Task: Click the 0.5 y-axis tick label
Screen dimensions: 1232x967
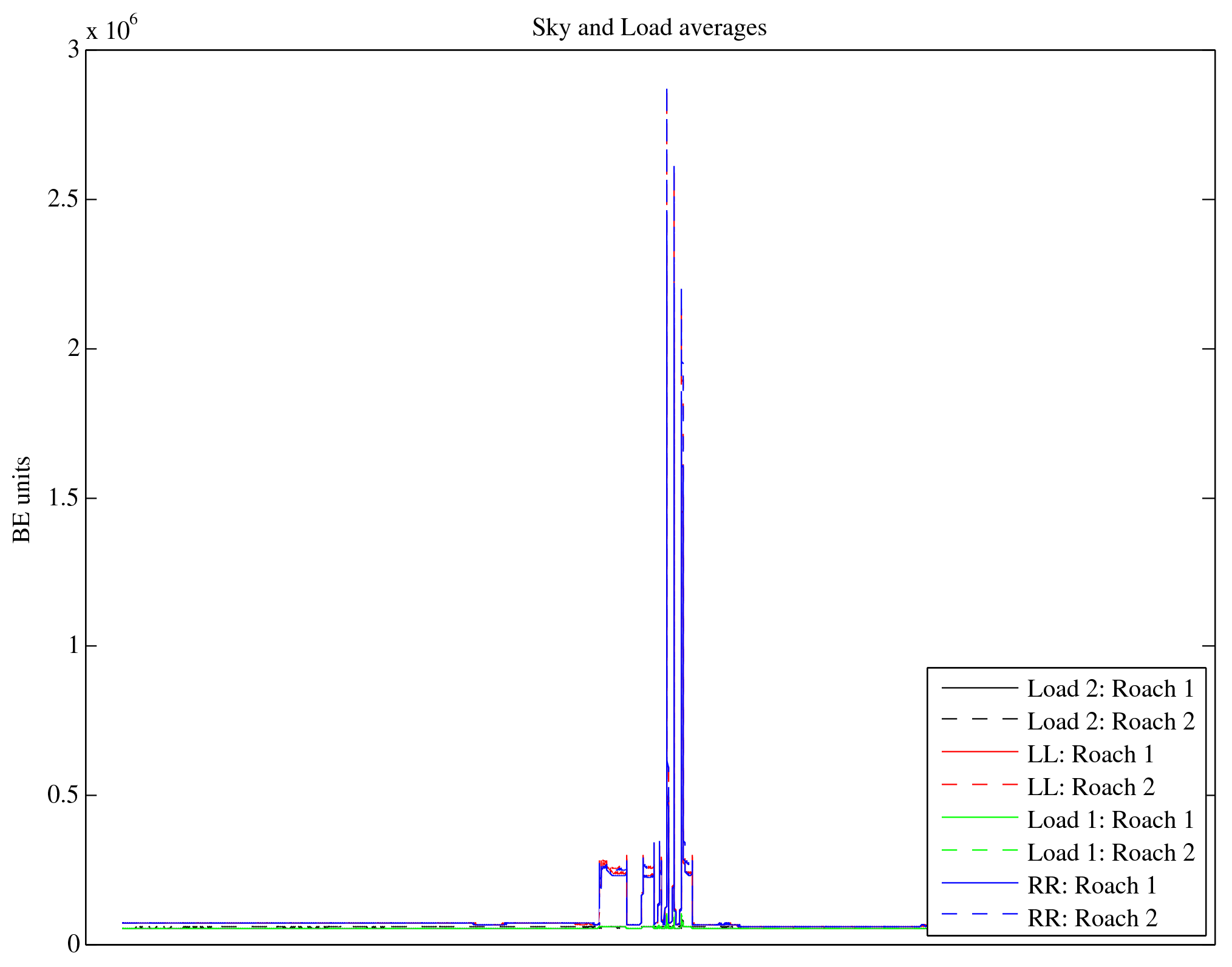Action: [x=63, y=795]
